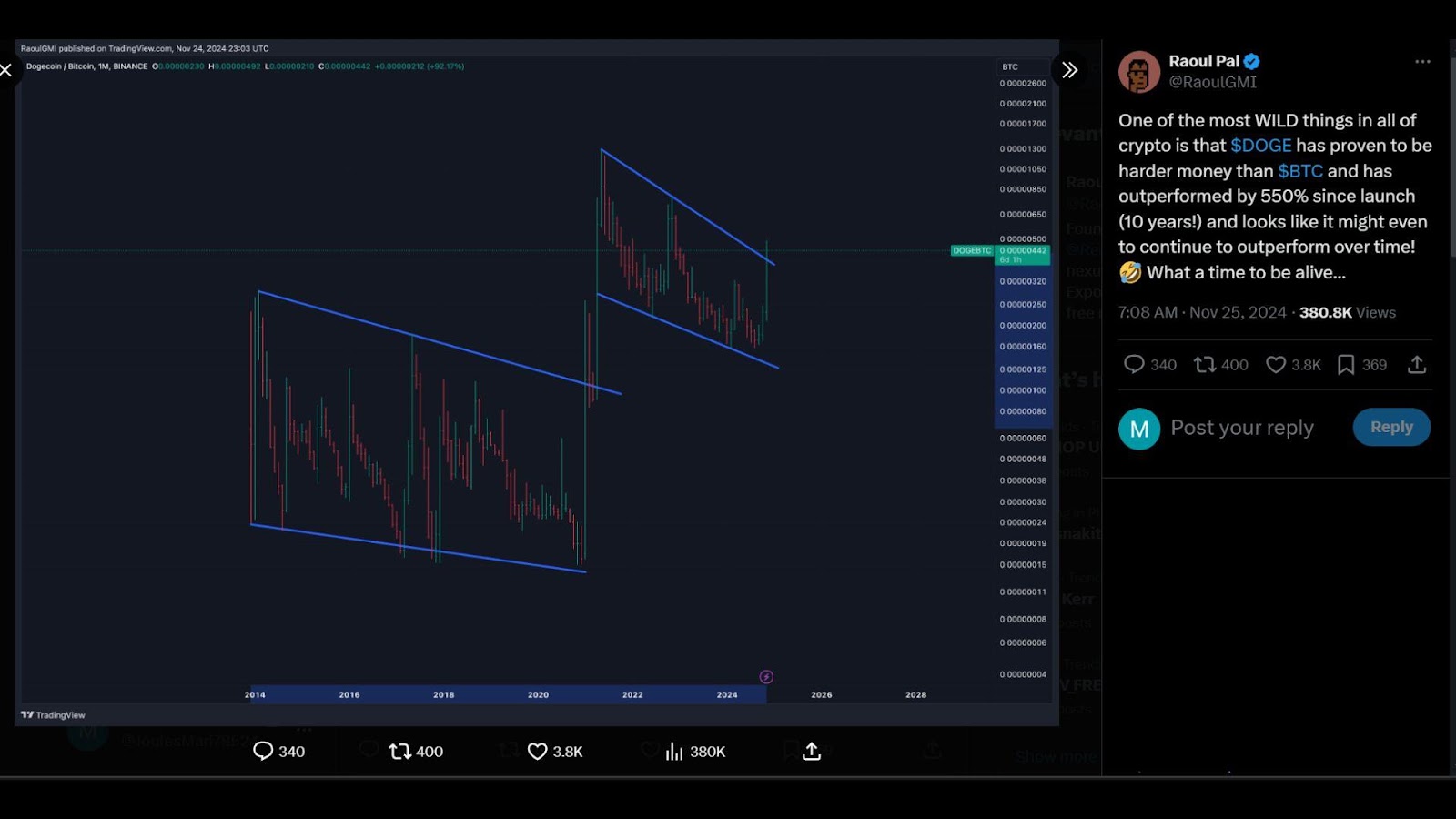Click the M user avatar beside the reply box
Viewport: 1456px width, 819px height.
1139,429
